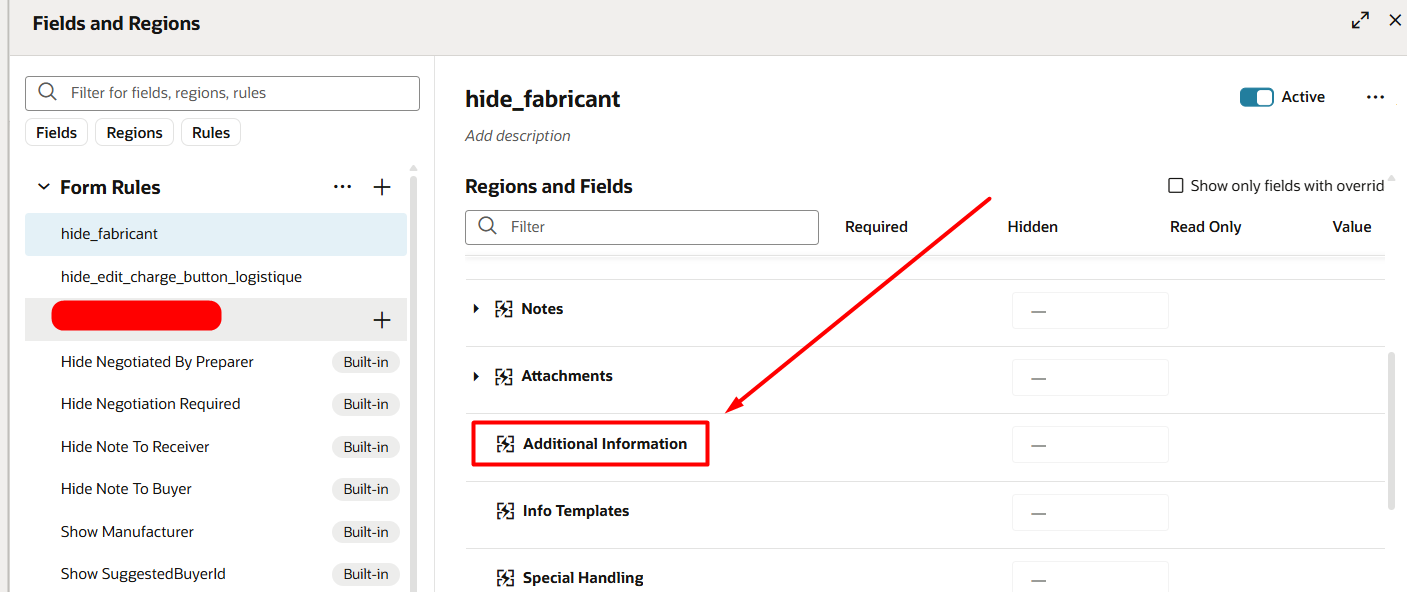Viewport: 1407px width, 592px height.
Task: Switch to the Regions tab
Action: tap(134, 131)
